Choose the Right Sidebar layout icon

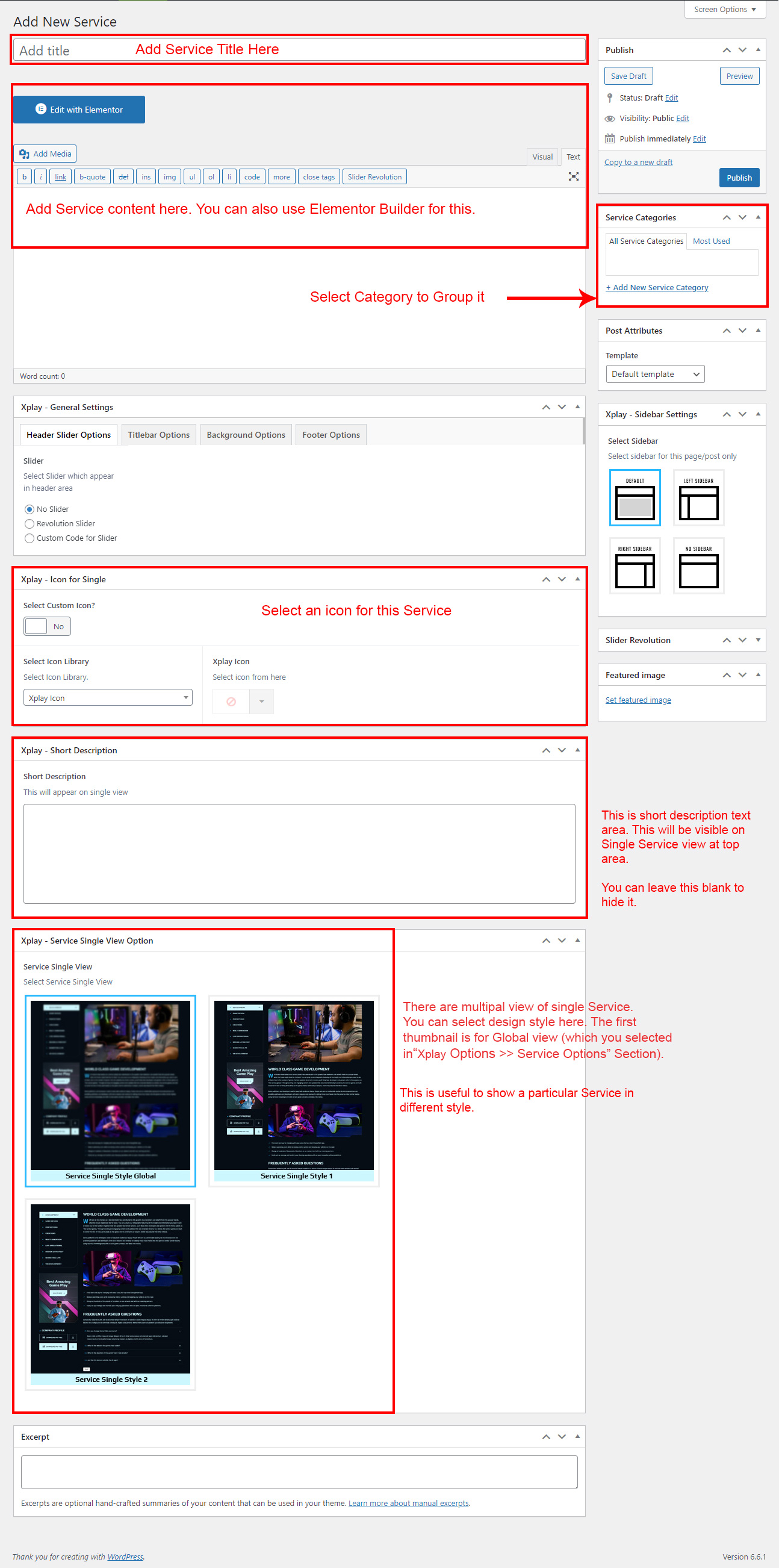(x=634, y=565)
